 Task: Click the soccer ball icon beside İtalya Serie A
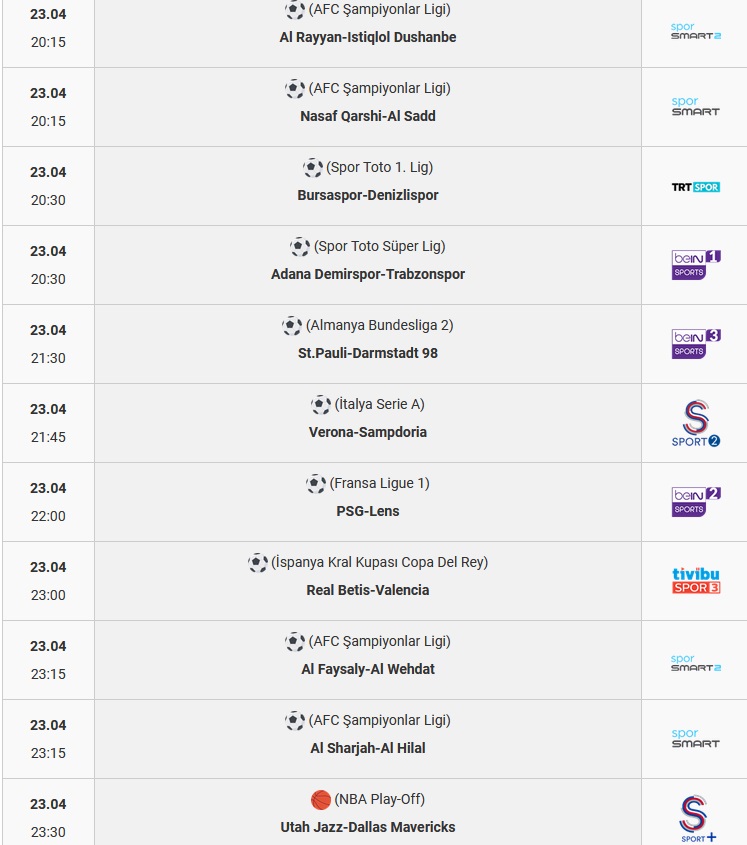pyautogui.click(x=321, y=405)
